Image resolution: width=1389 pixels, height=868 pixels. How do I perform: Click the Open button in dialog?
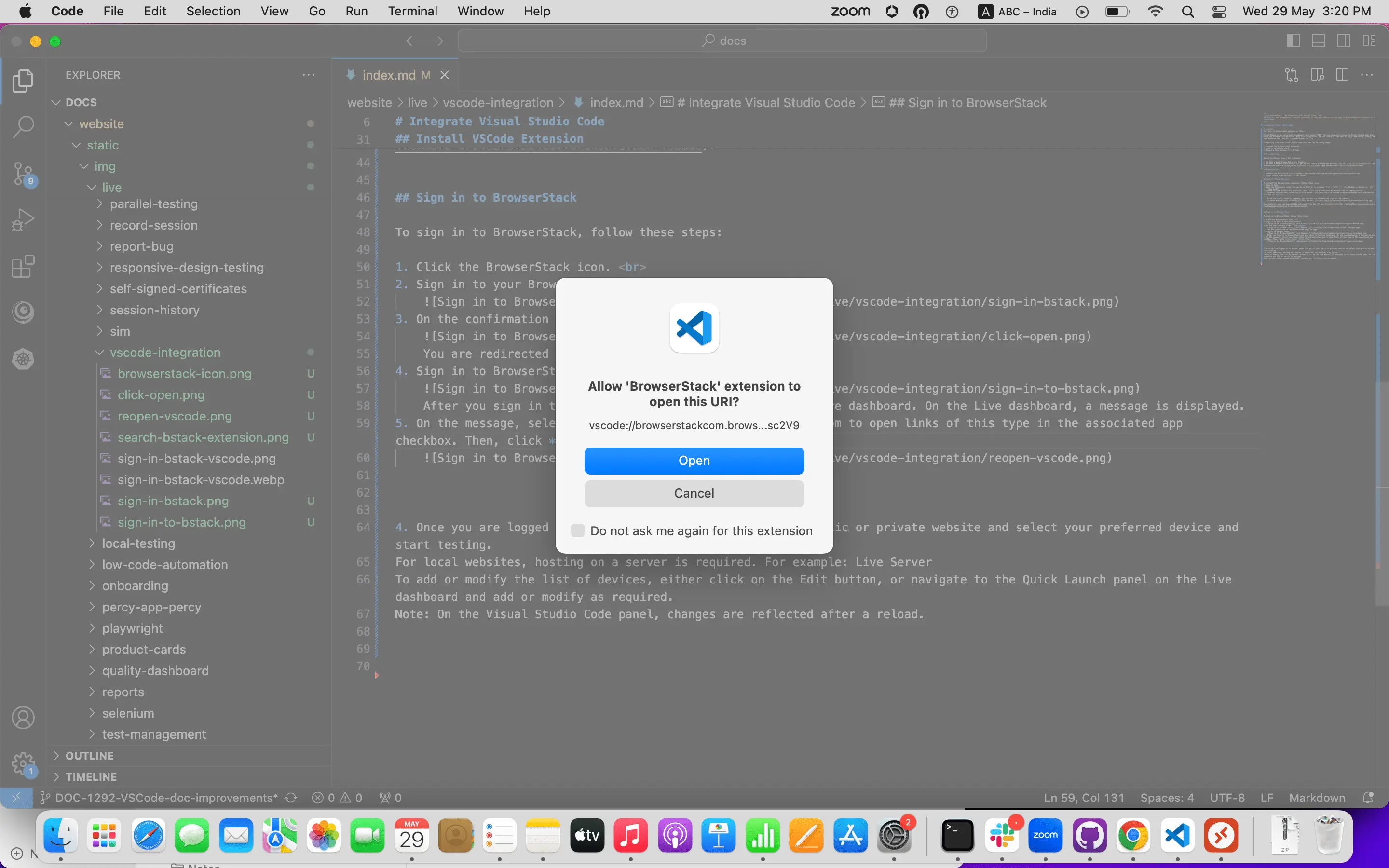click(694, 461)
